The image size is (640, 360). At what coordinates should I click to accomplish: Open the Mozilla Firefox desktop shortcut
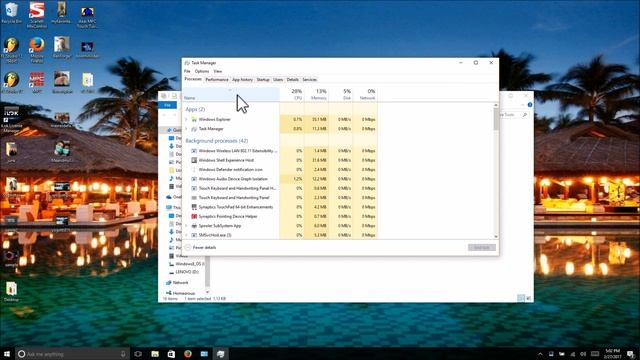[37, 49]
